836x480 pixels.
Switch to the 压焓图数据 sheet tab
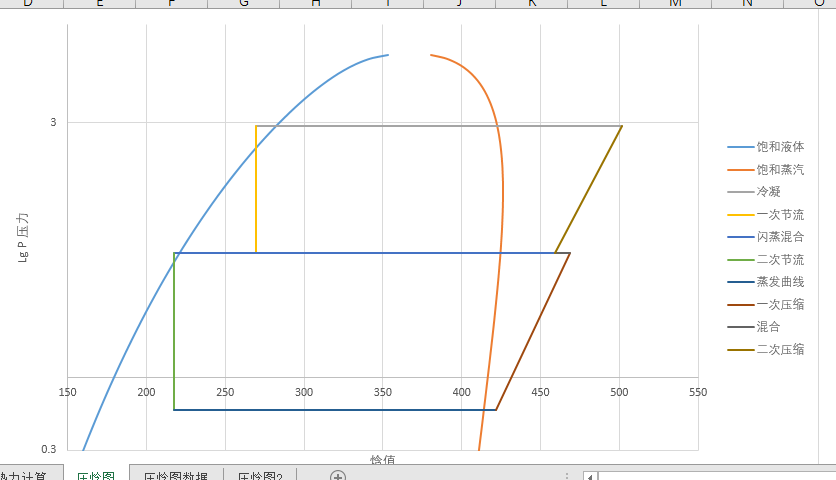point(176,475)
